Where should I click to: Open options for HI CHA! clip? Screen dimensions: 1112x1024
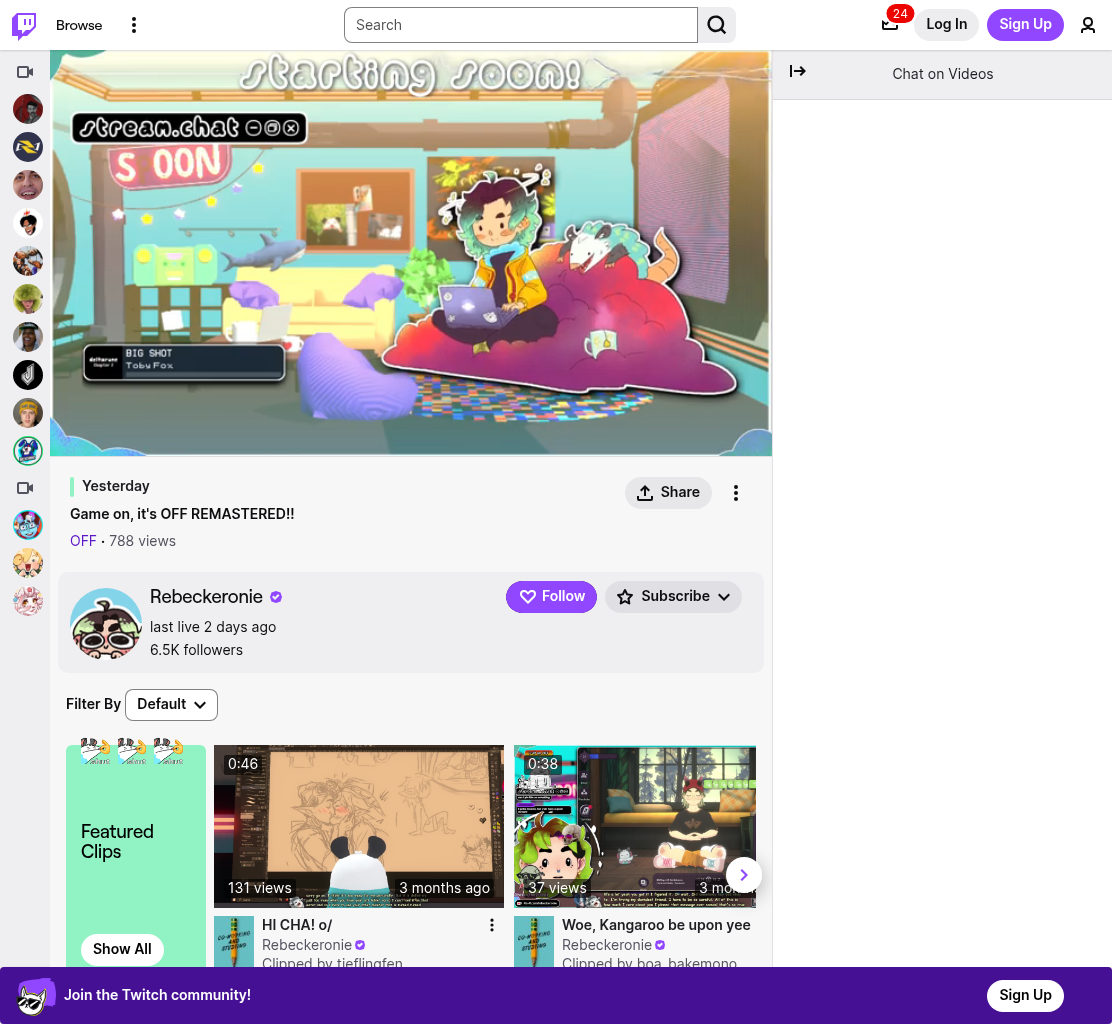pyautogui.click(x=491, y=925)
